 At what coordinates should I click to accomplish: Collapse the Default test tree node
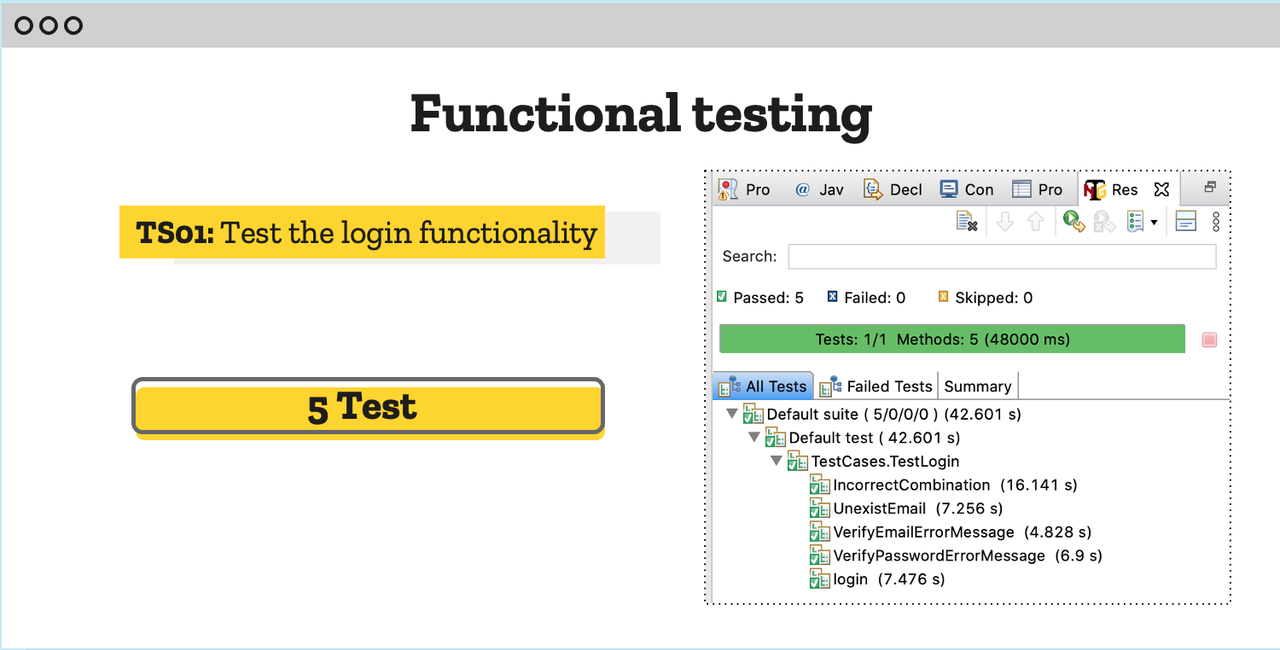754,437
